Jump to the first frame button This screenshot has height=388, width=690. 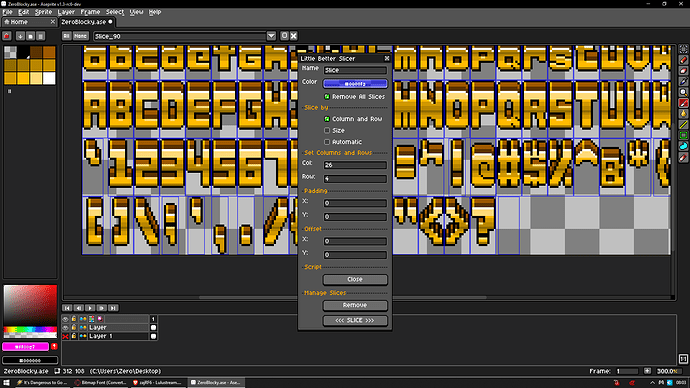(x=67, y=308)
